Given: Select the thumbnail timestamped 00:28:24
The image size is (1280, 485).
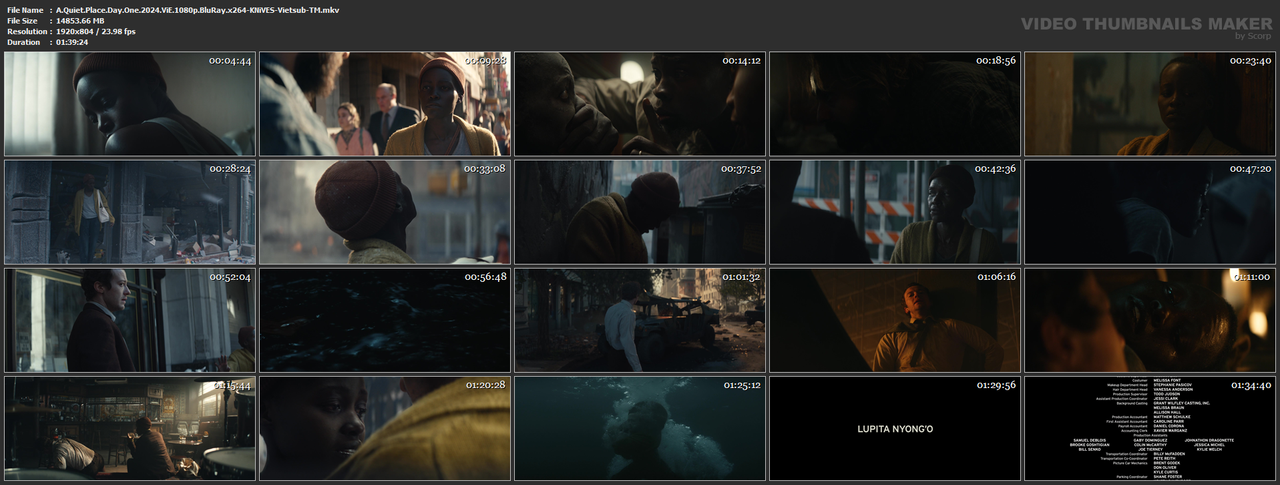Looking at the screenshot, I should click(130, 212).
